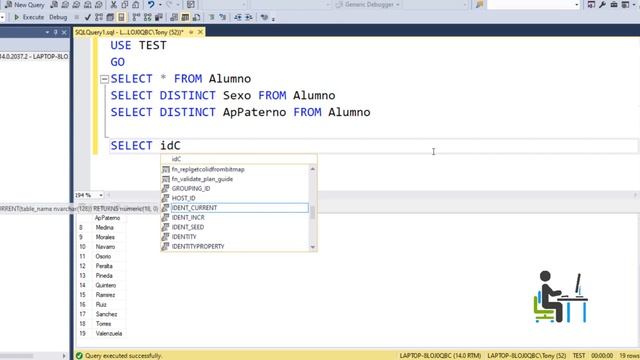The image size is (640, 360).
Task: Open Analysis Services DMX Query icon
Action: pyautogui.click(x=76, y=4)
